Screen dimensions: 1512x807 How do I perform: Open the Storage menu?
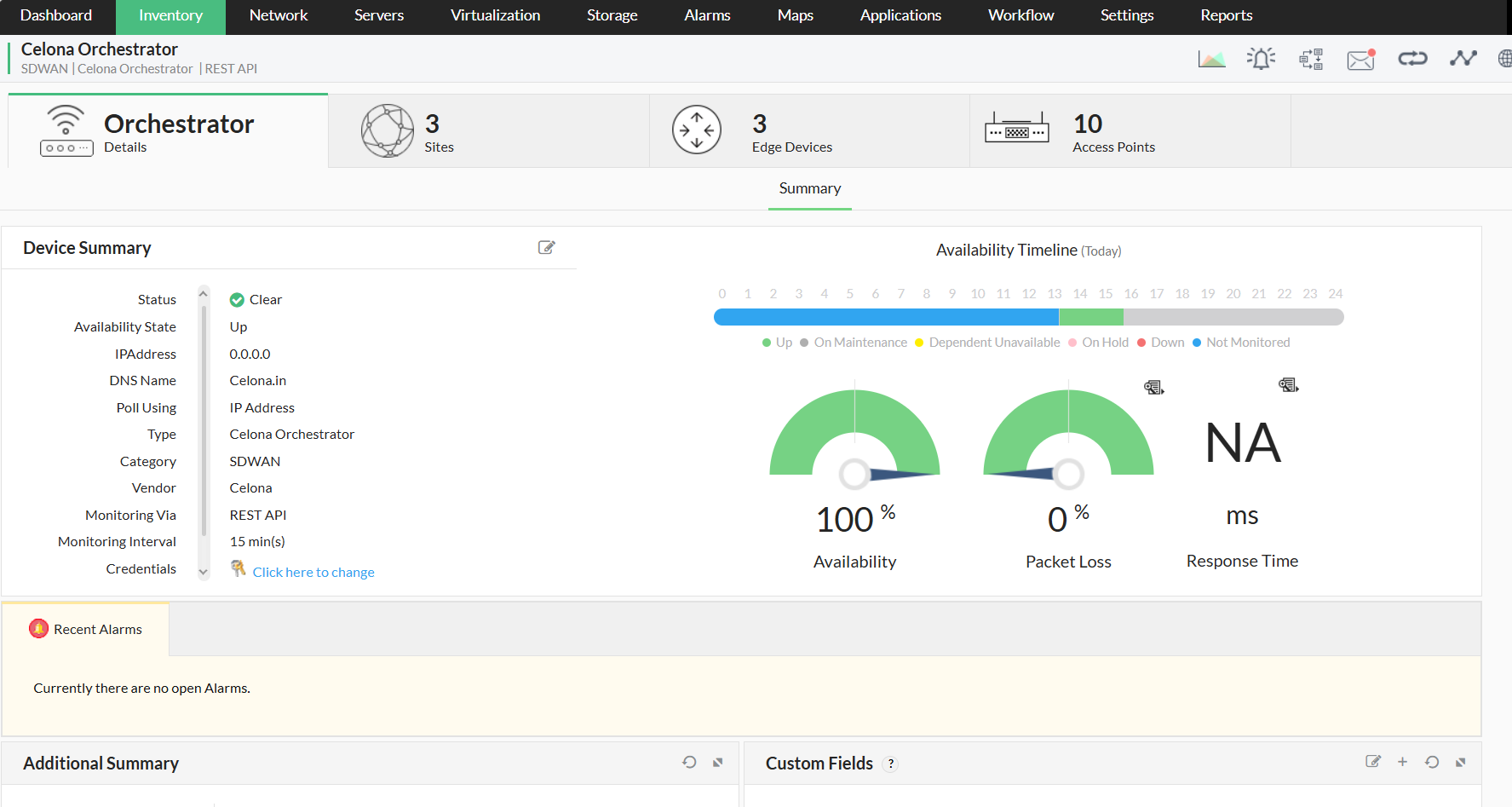pyautogui.click(x=612, y=15)
